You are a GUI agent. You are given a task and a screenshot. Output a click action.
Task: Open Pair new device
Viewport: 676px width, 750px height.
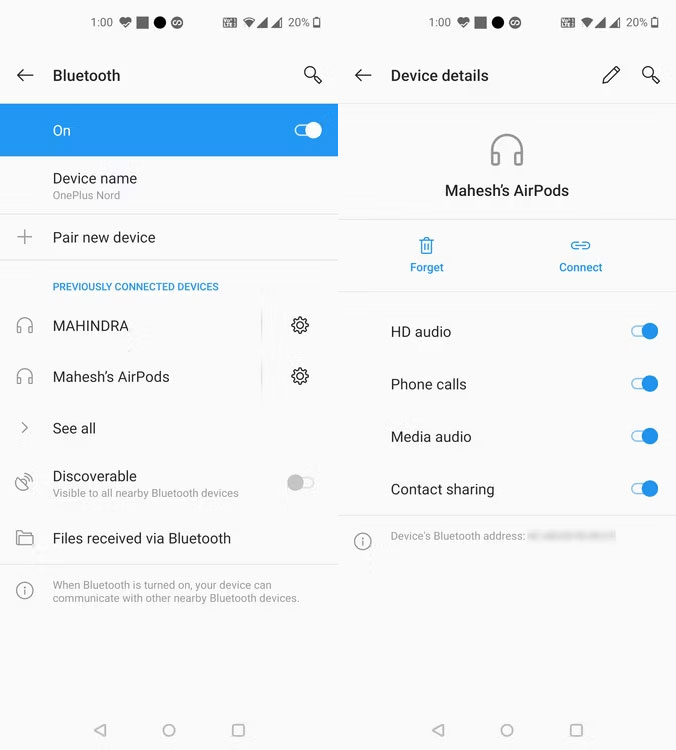pos(169,237)
